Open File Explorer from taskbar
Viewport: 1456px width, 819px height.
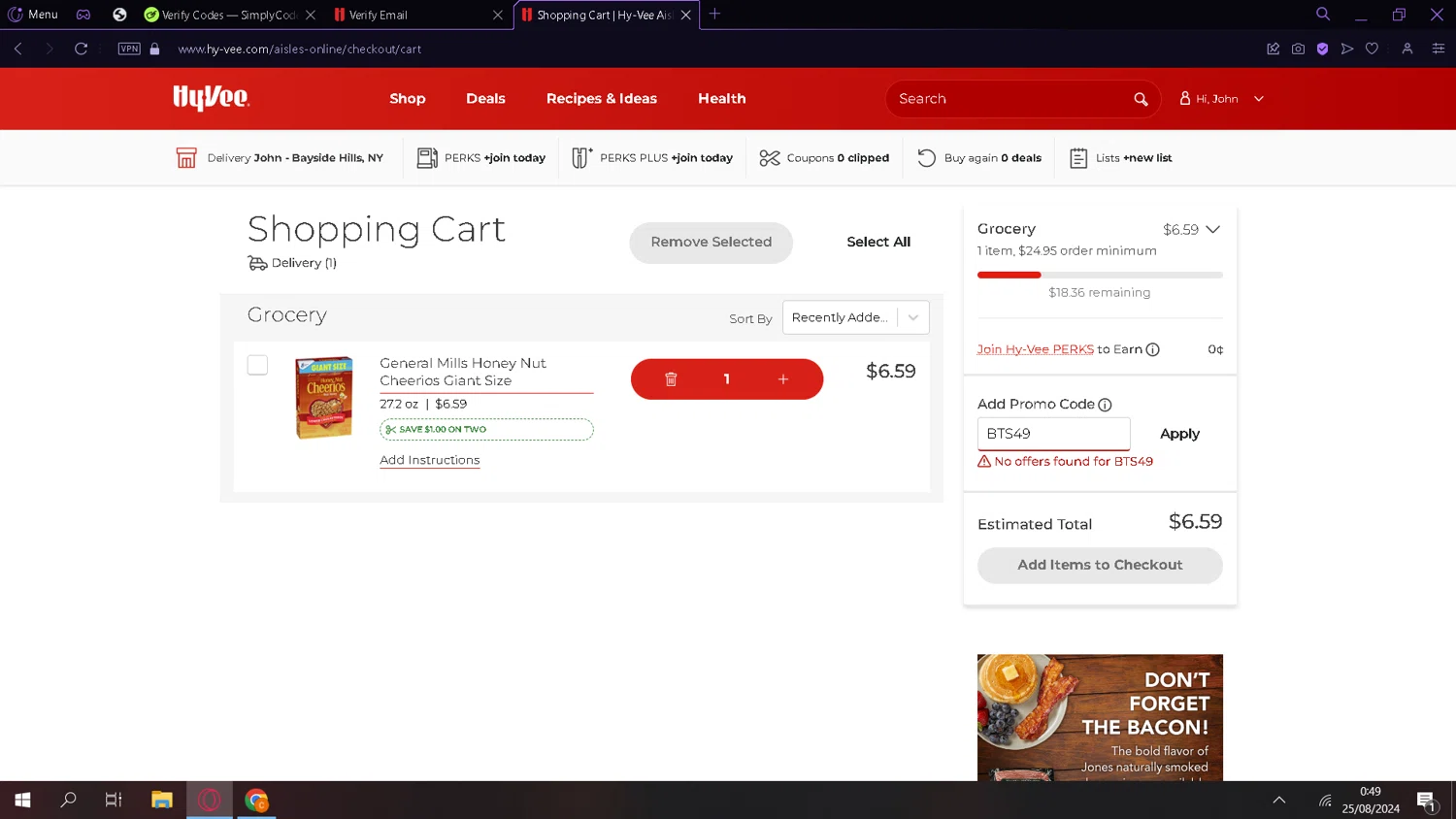pyautogui.click(x=161, y=801)
